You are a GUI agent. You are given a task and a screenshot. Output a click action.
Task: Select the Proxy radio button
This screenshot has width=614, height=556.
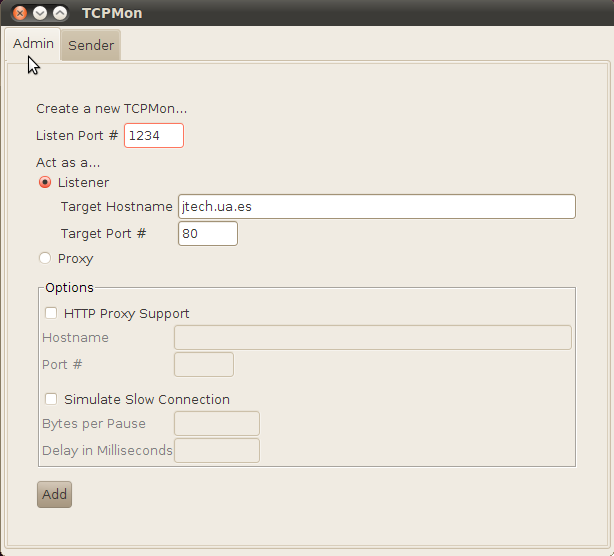[x=45, y=258]
